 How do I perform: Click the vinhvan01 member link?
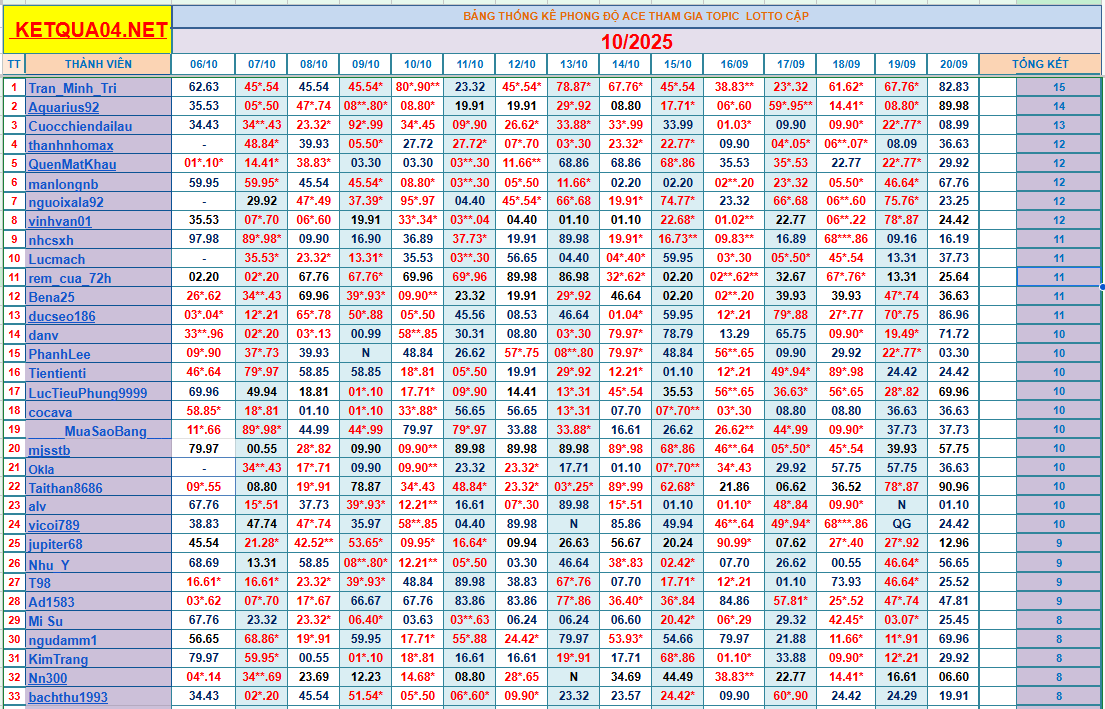point(60,221)
